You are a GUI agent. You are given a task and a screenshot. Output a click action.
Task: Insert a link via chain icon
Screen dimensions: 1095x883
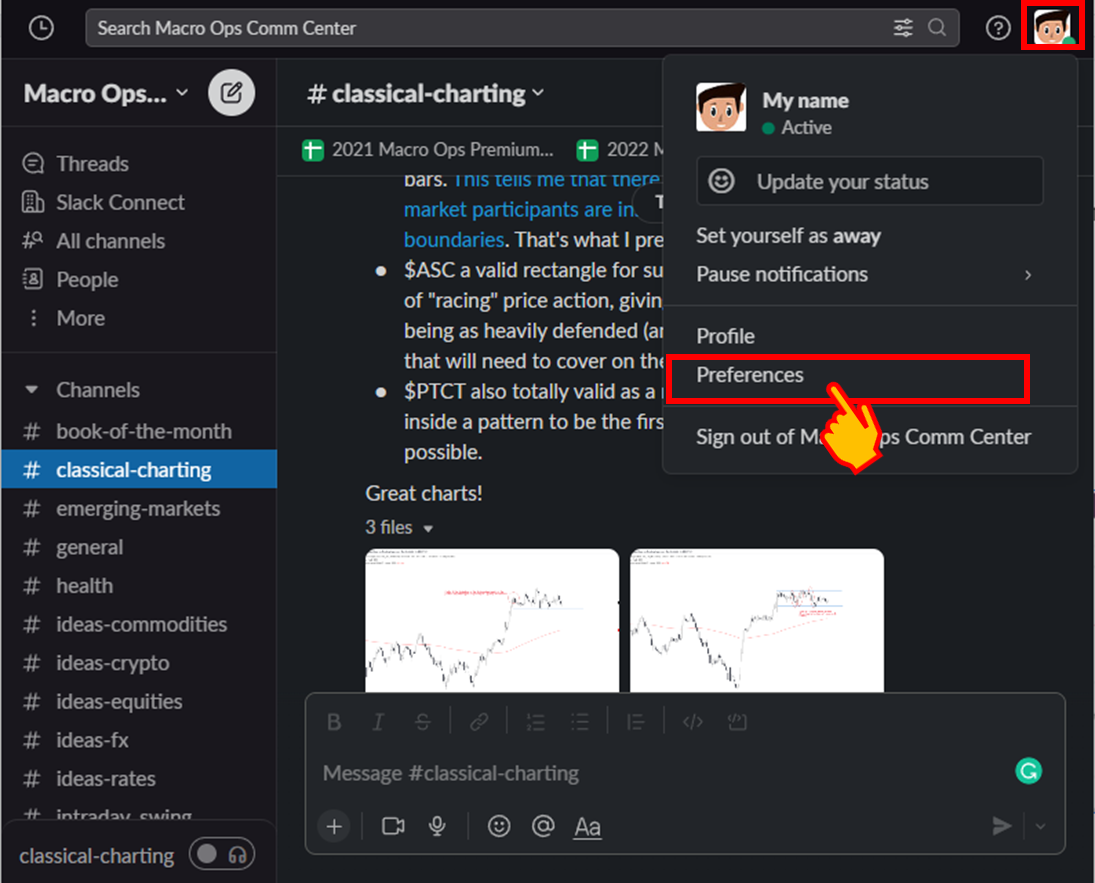479,722
